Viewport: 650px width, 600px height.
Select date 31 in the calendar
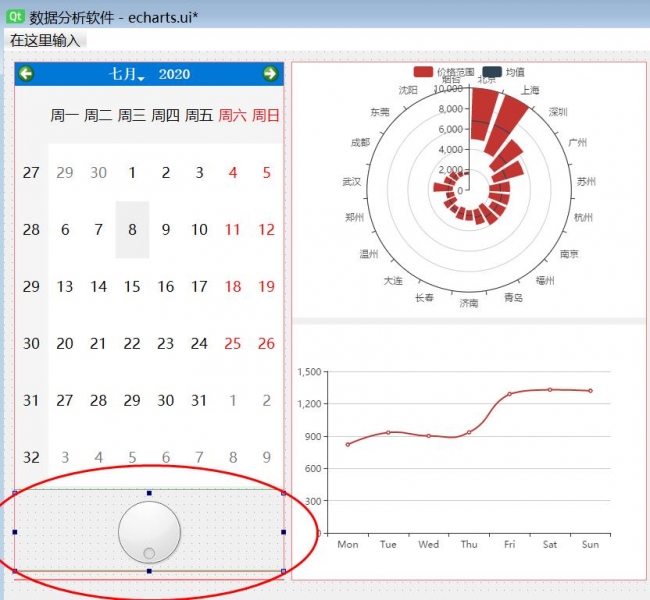(199, 400)
